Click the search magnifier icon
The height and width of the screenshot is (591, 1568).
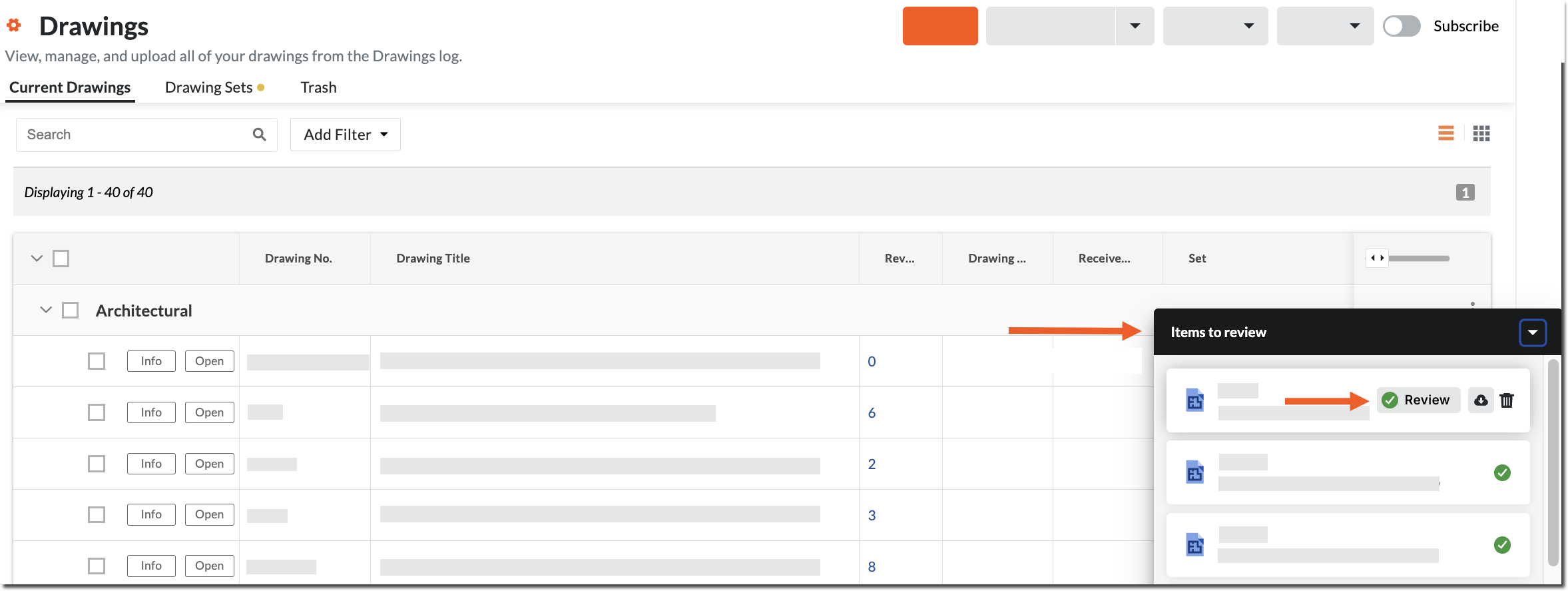(259, 135)
